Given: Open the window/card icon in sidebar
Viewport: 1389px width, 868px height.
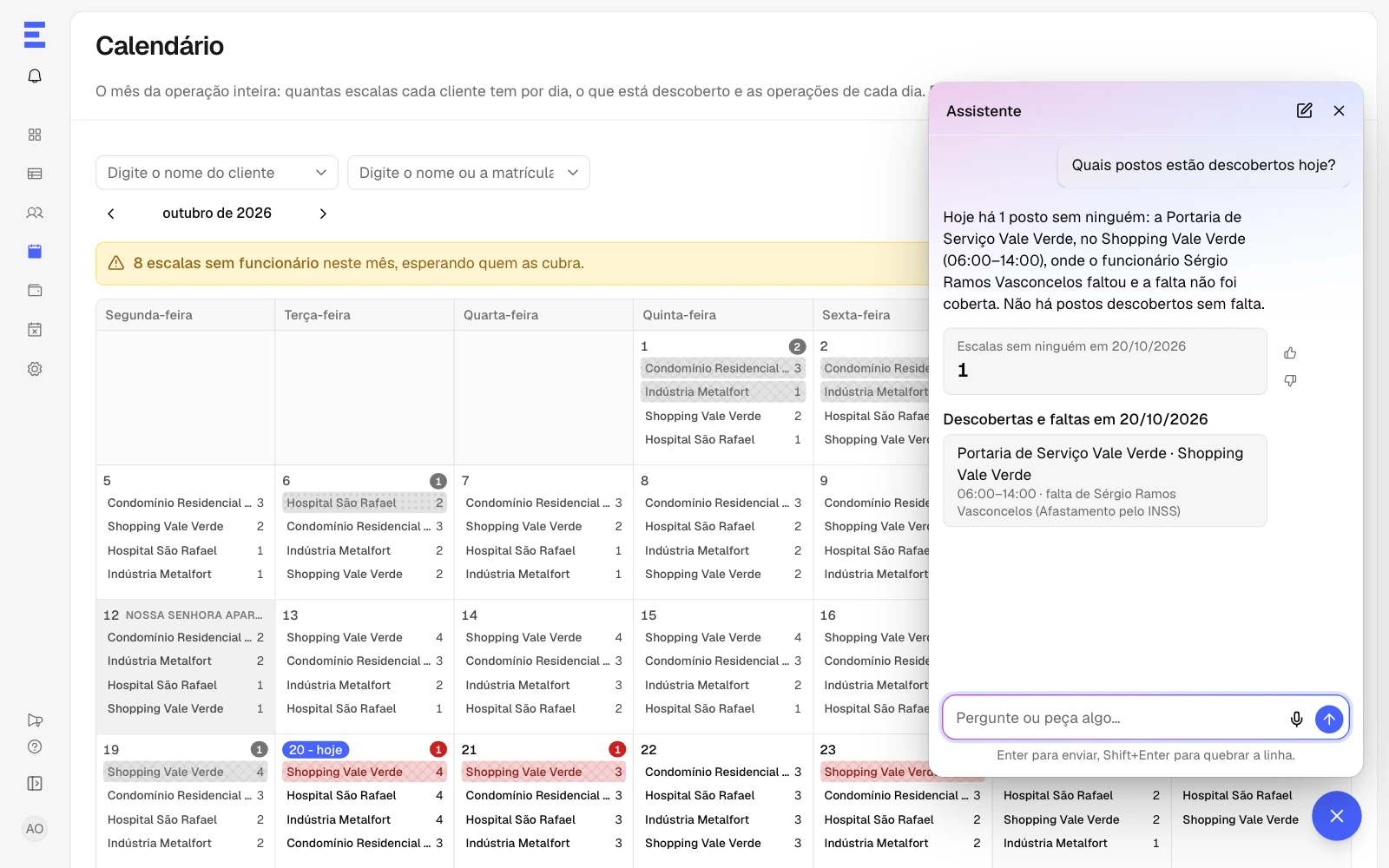Looking at the screenshot, I should click(35, 291).
